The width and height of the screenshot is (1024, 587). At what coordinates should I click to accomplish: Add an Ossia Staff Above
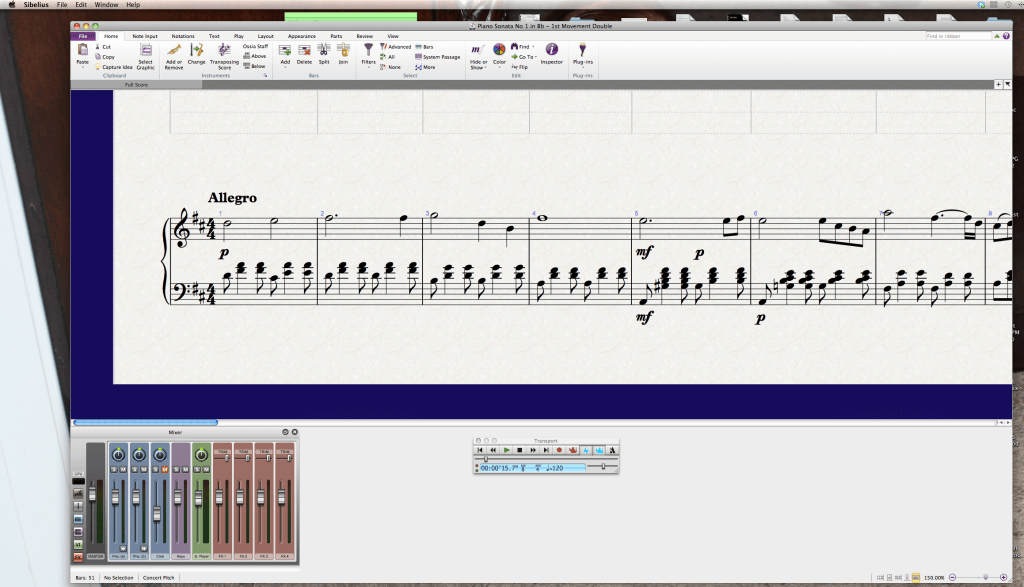255,56
